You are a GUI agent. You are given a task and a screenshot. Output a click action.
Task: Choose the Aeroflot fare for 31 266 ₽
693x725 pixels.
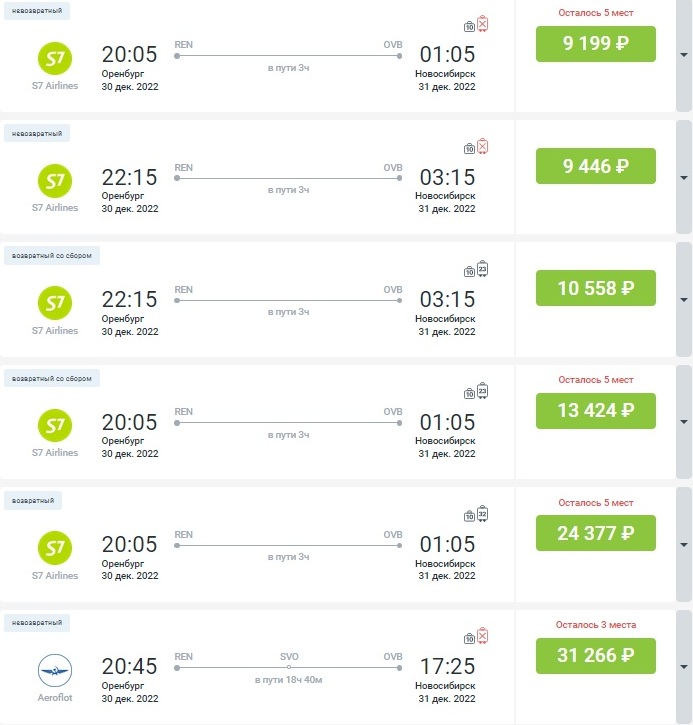[x=595, y=656]
